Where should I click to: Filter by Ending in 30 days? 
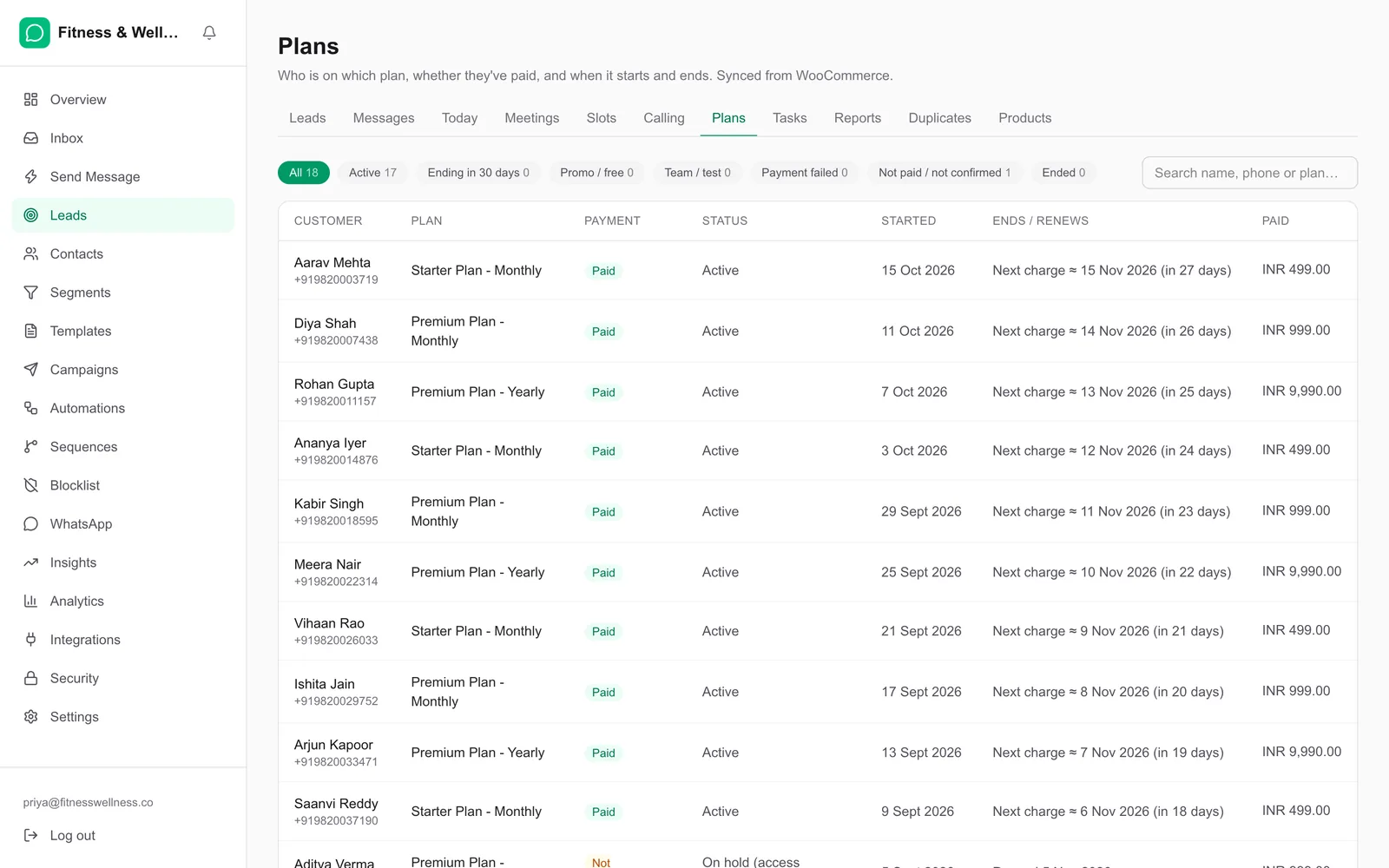(478, 173)
